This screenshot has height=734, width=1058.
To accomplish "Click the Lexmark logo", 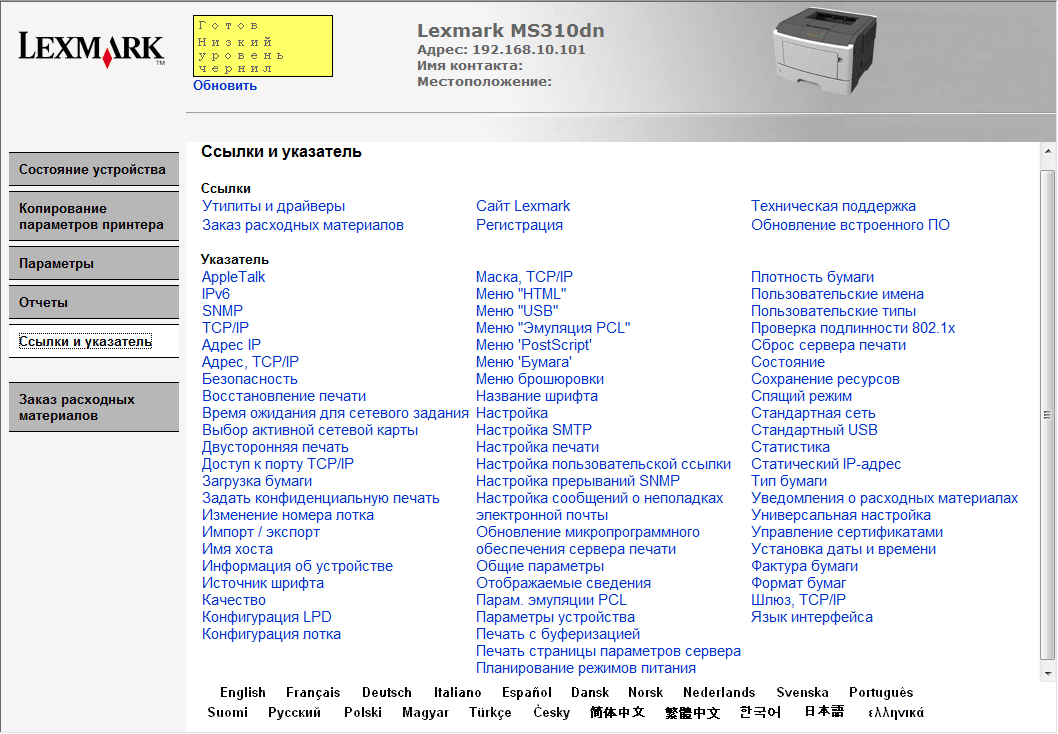I will click(91, 49).
